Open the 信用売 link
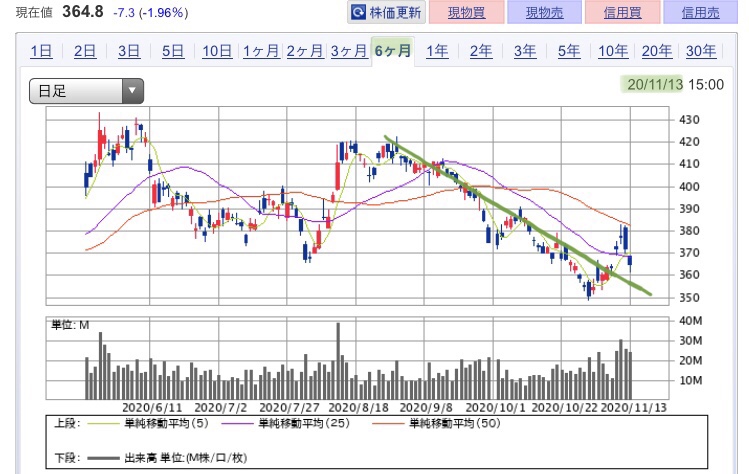 (x=700, y=12)
